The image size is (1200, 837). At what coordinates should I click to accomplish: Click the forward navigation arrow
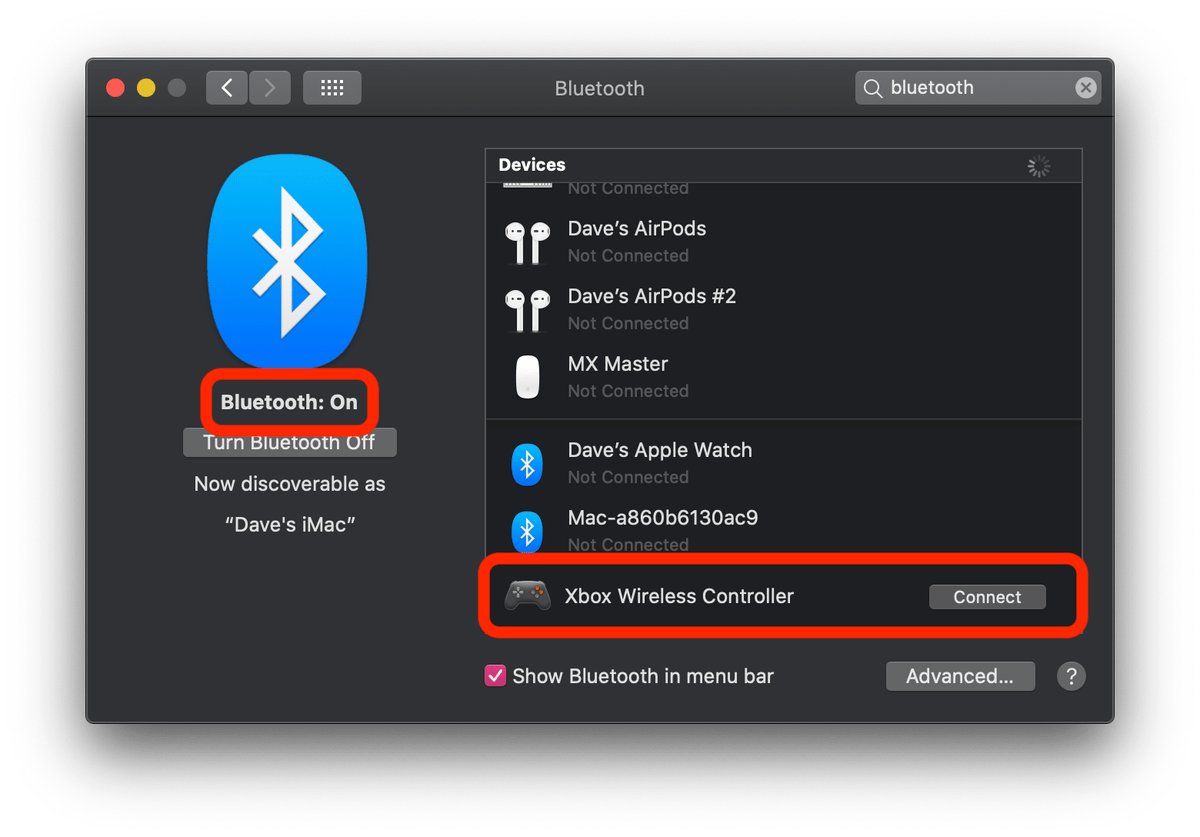tap(269, 87)
